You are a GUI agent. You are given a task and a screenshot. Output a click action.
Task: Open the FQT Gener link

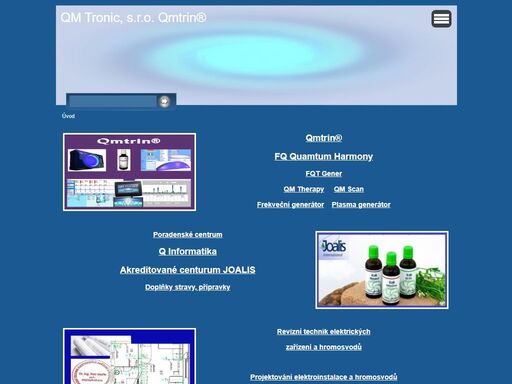coord(324,174)
